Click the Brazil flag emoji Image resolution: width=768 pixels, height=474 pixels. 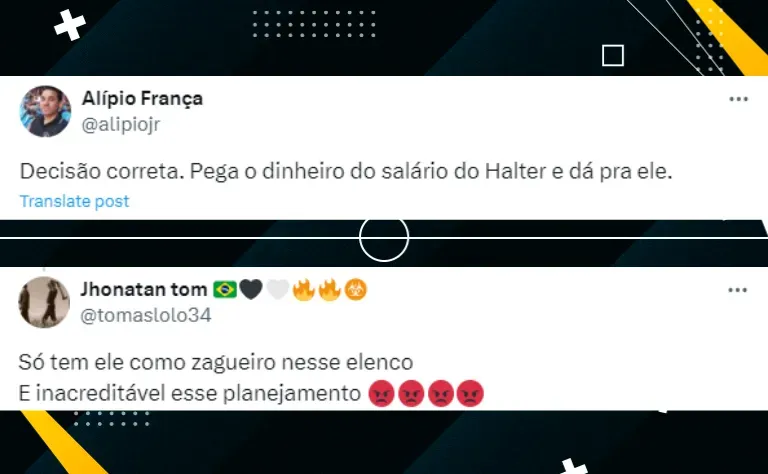pos(225,289)
